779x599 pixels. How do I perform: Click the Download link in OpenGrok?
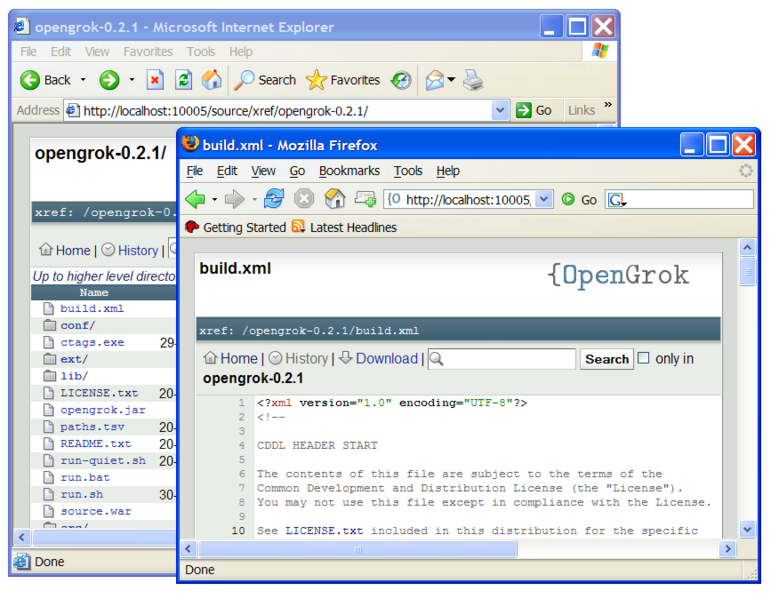tap(386, 358)
